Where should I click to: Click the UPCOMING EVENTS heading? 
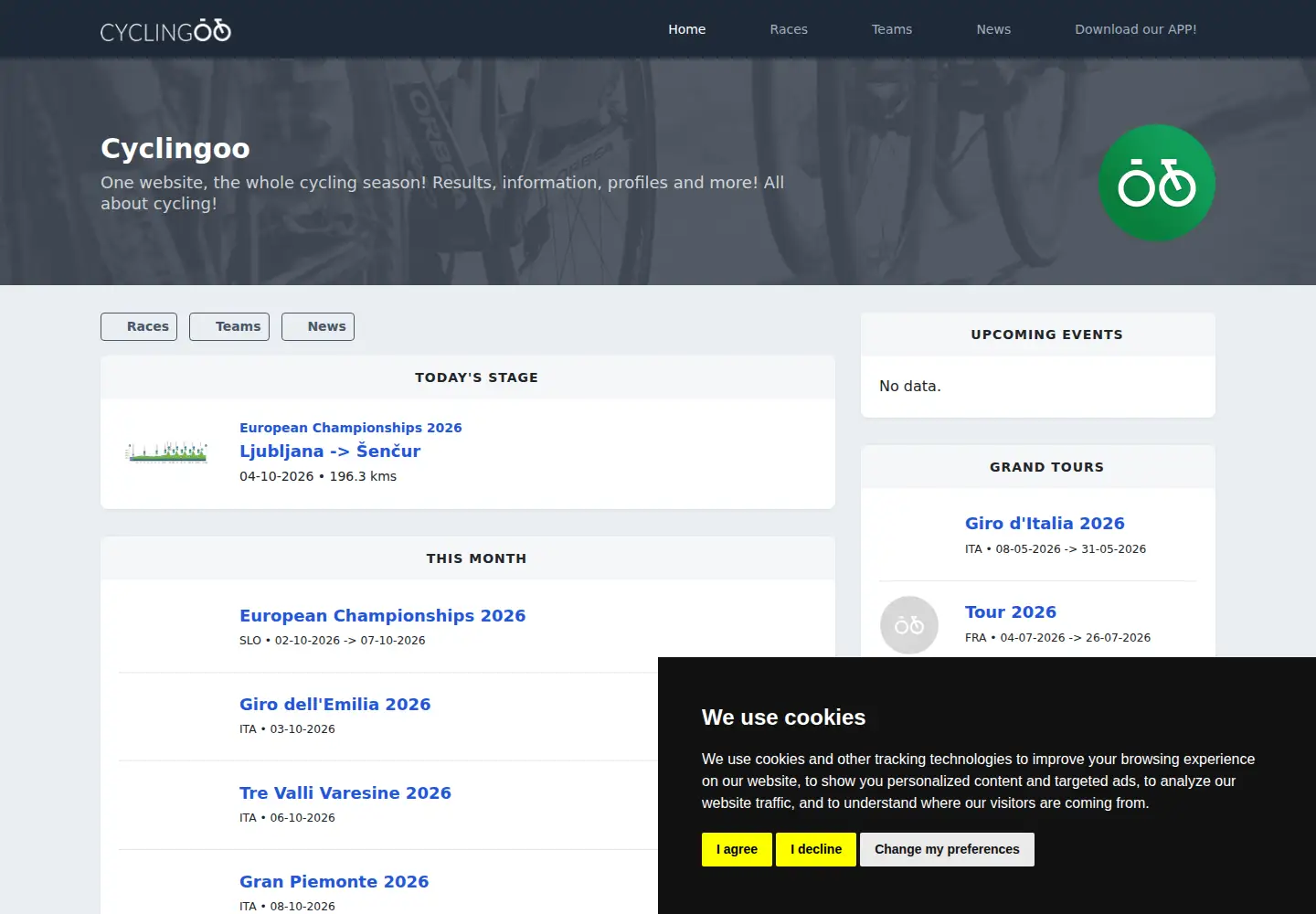[1047, 335]
